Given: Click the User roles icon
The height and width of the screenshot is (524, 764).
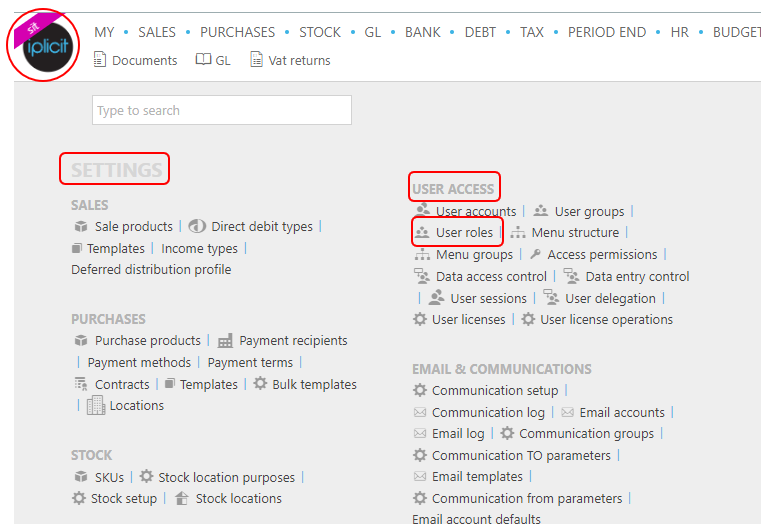Looking at the screenshot, I should click(x=422, y=233).
